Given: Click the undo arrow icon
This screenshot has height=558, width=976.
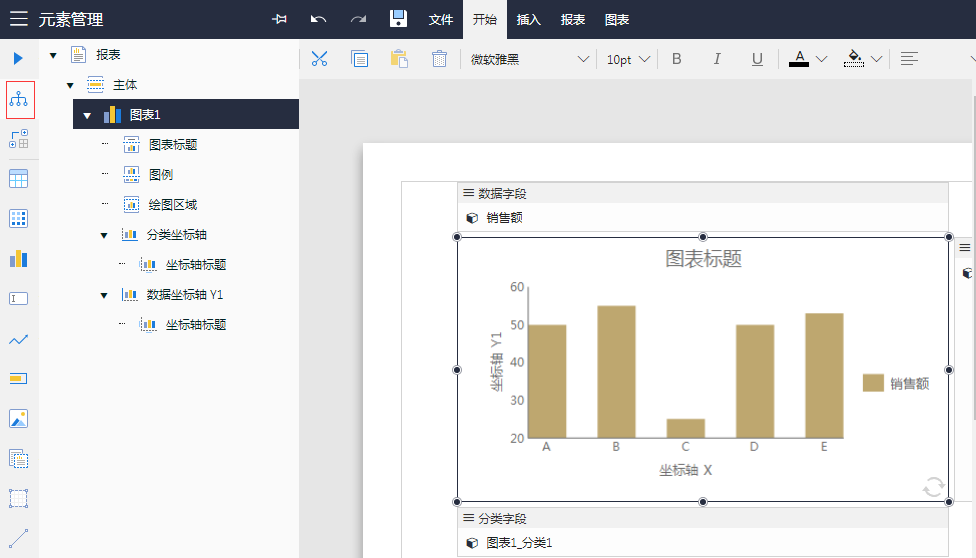Looking at the screenshot, I should 319,19.
